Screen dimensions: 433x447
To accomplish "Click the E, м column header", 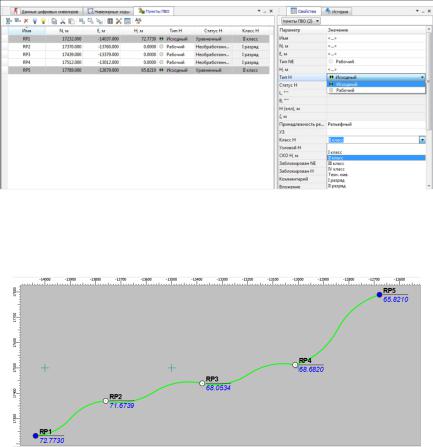I will (x=101, y=31).
